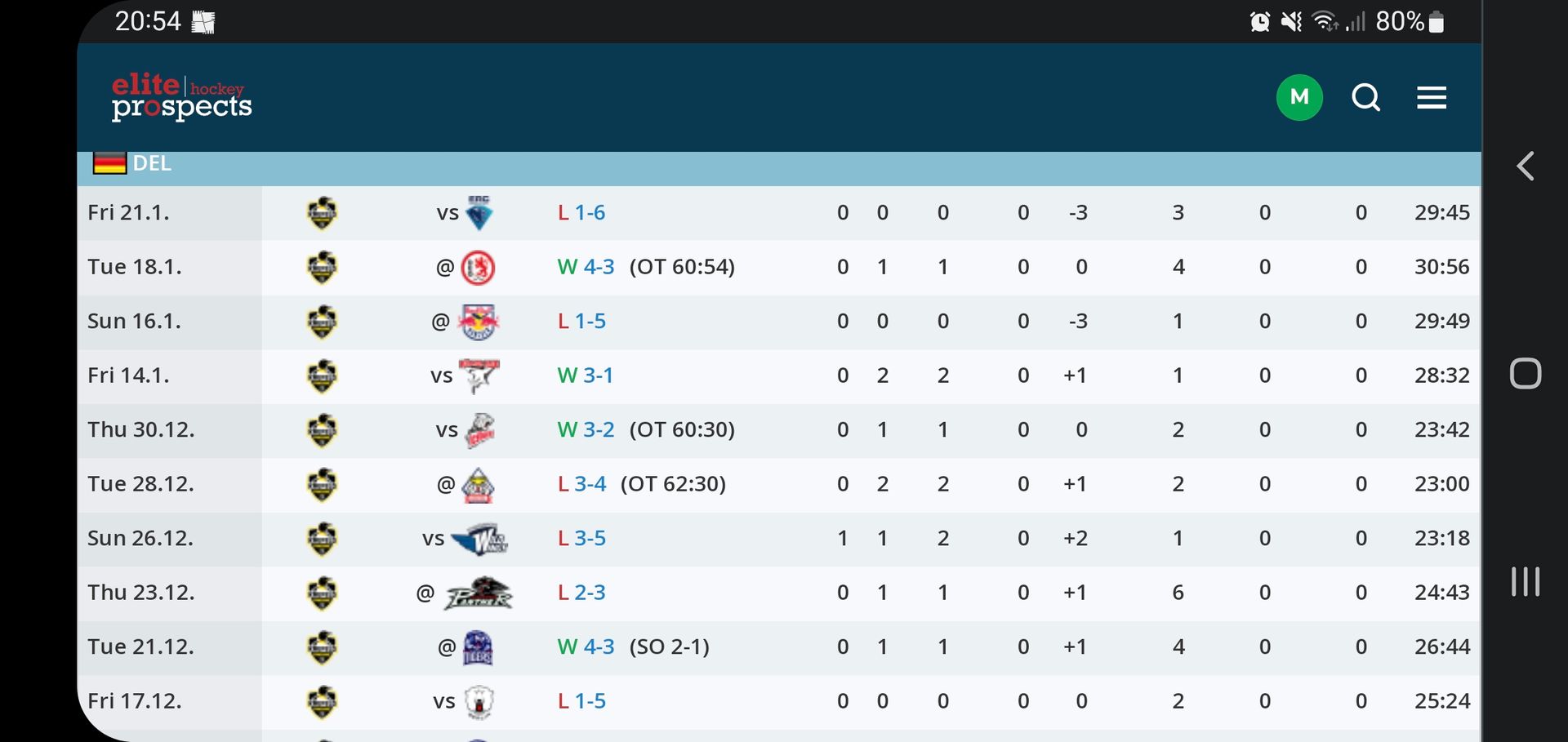Tap the green M profile avatar
This screenshot has width=1568, height=742.
[x=1299, y=98]
